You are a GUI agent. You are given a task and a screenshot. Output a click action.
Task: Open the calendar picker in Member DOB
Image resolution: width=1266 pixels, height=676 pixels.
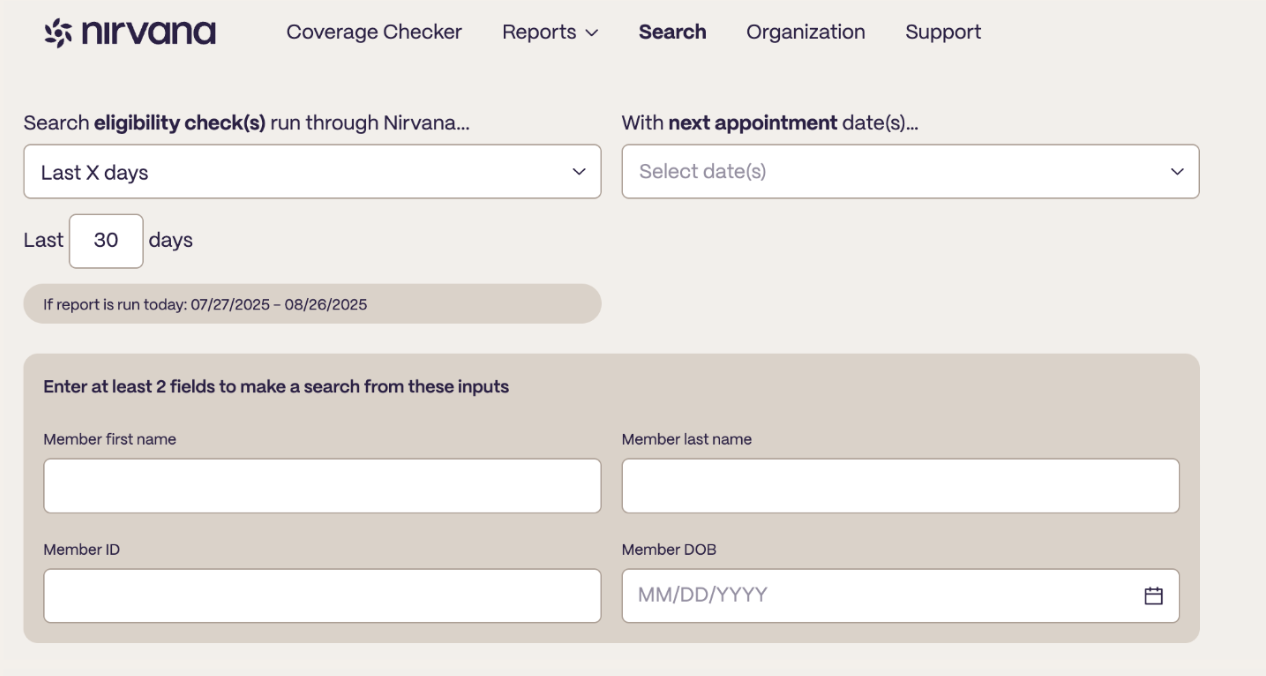click(x=1153, y=595)
